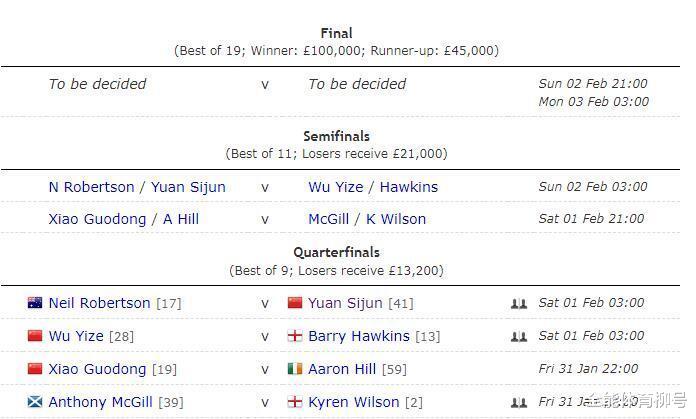
Task: Click head-to-head icon for Wu Yize v Hawkins
Action: pos(518,336)
